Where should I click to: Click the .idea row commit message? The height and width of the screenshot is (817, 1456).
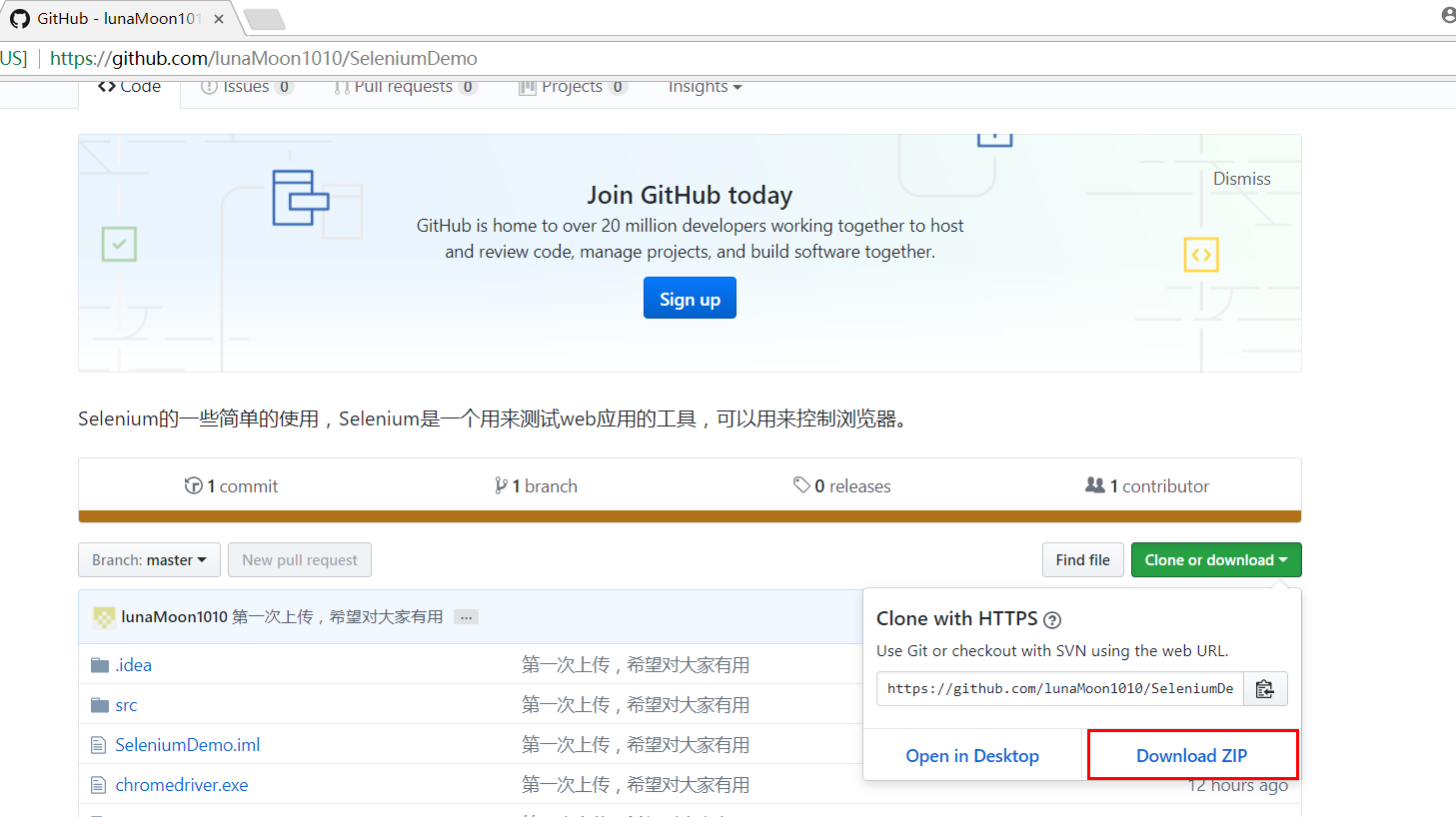636,665
